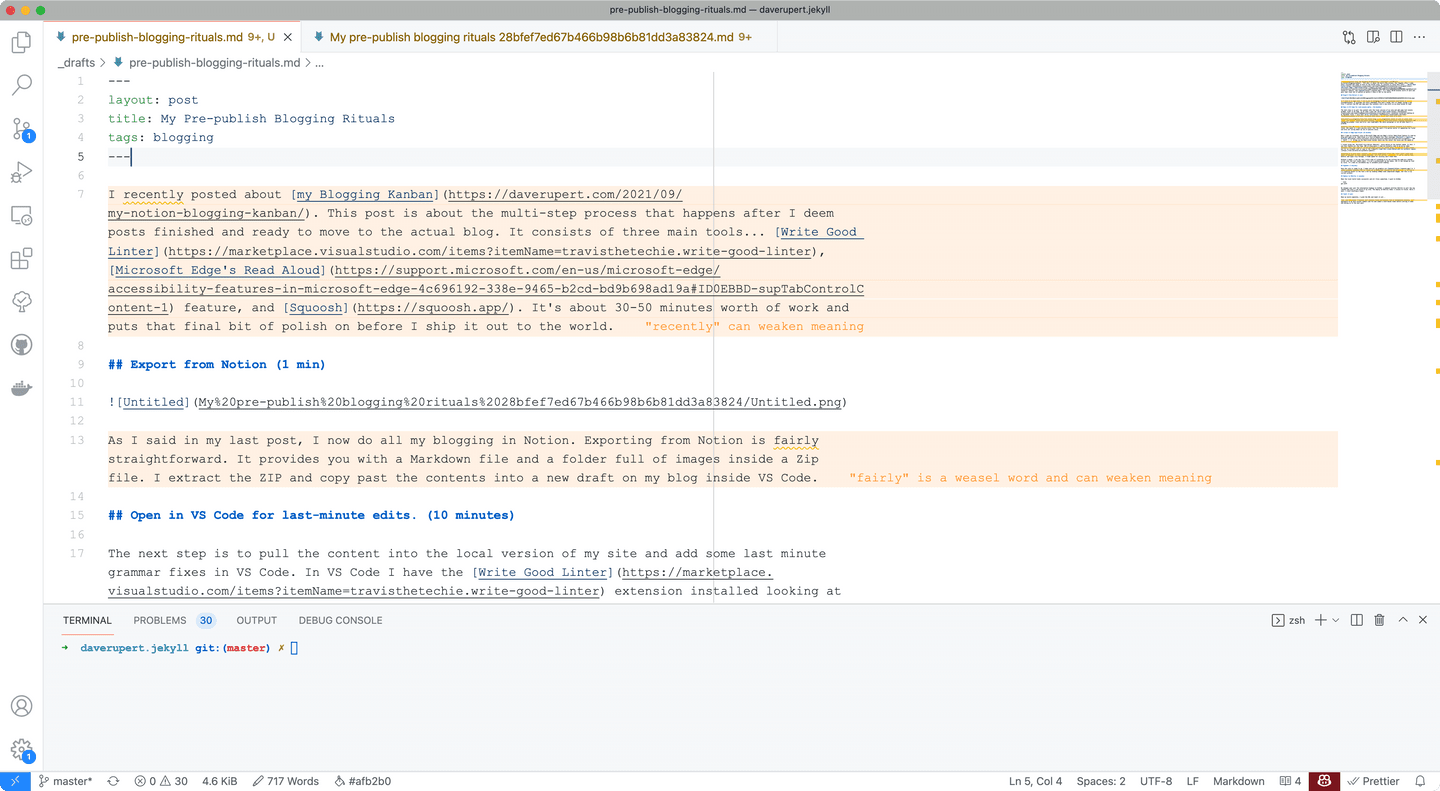Click the '## Open in VS Code' heading line

pos(311,515)
